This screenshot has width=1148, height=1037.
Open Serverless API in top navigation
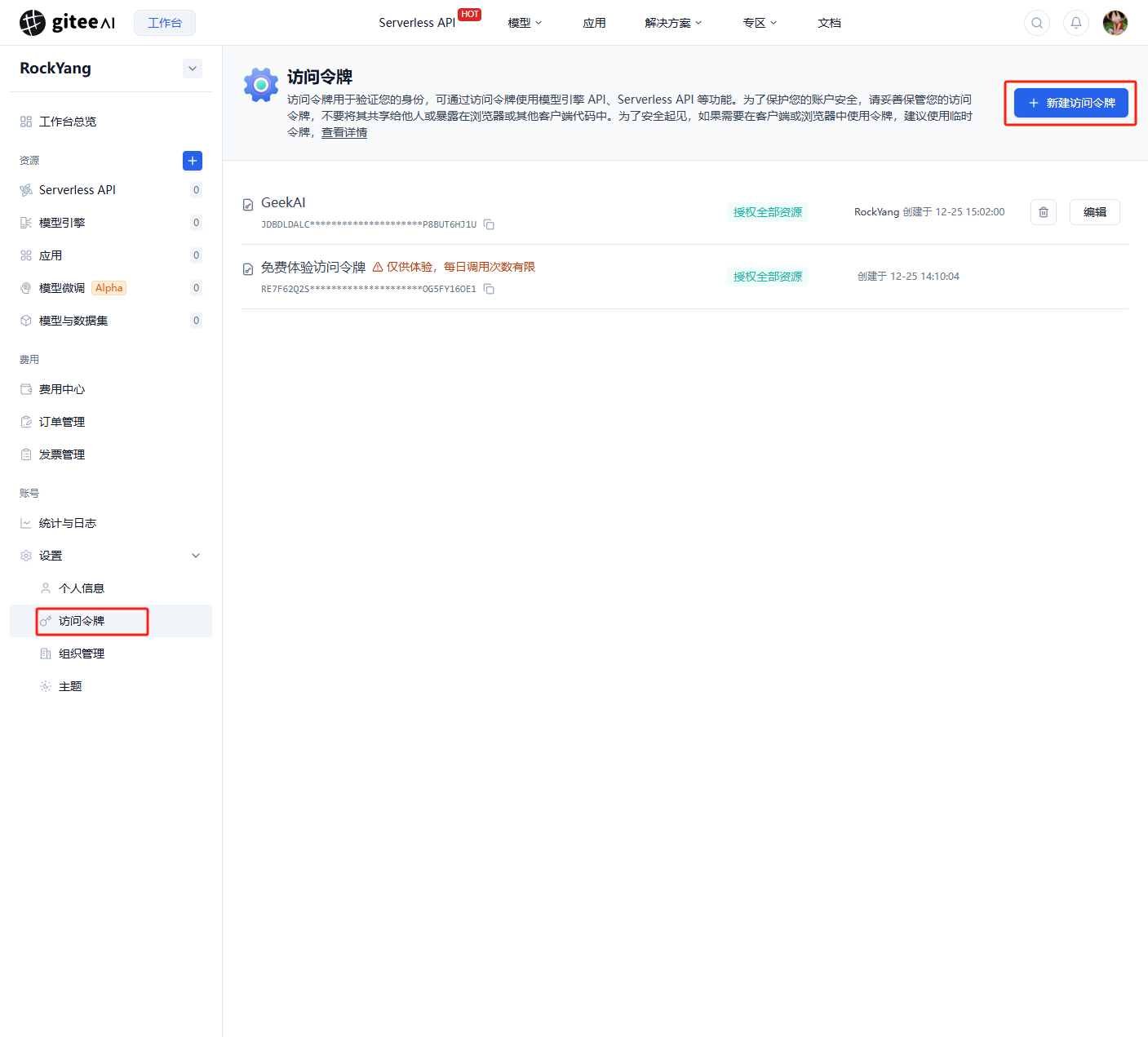417,23
